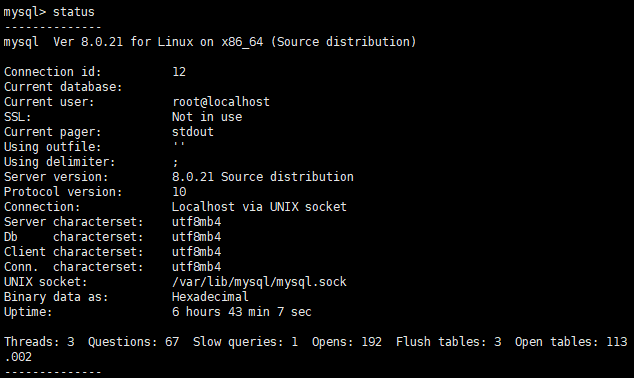Click the 'status' command text

(x=74, y=12)
